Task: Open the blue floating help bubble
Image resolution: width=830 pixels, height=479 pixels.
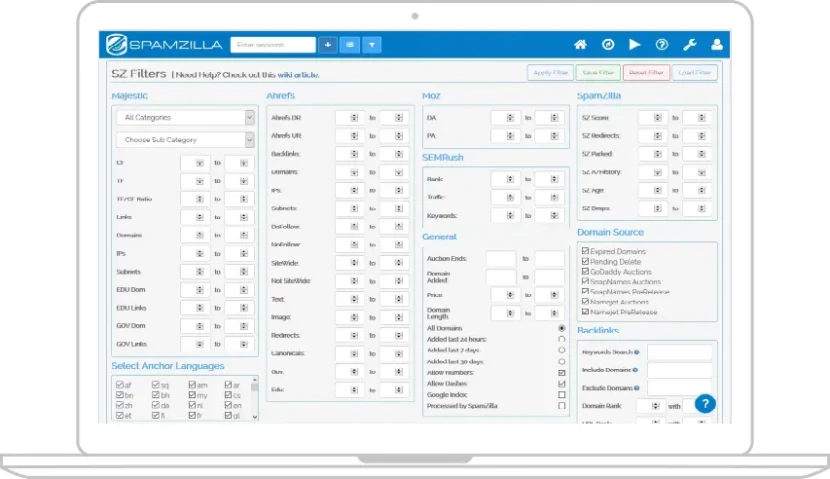Action: click(x=705, y=404)
